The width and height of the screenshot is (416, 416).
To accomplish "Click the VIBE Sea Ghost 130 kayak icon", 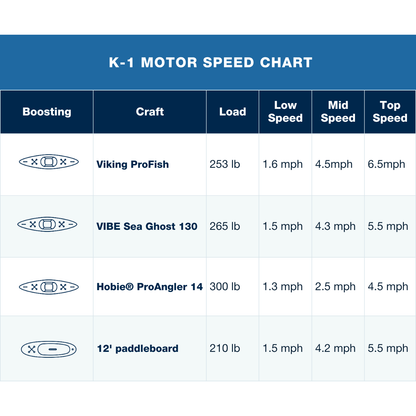I will click(47, 224).
